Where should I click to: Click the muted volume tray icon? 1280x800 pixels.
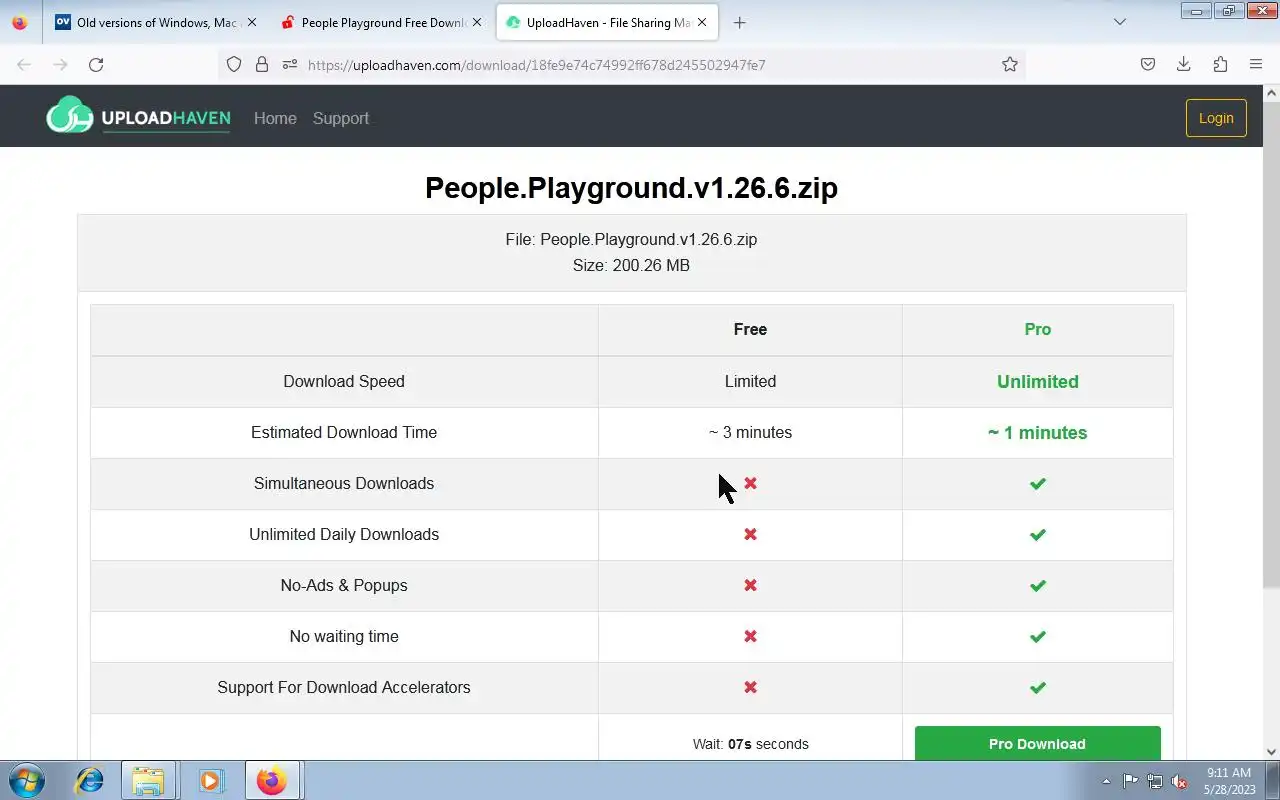pyautogui.click(x=1180, y=781)
